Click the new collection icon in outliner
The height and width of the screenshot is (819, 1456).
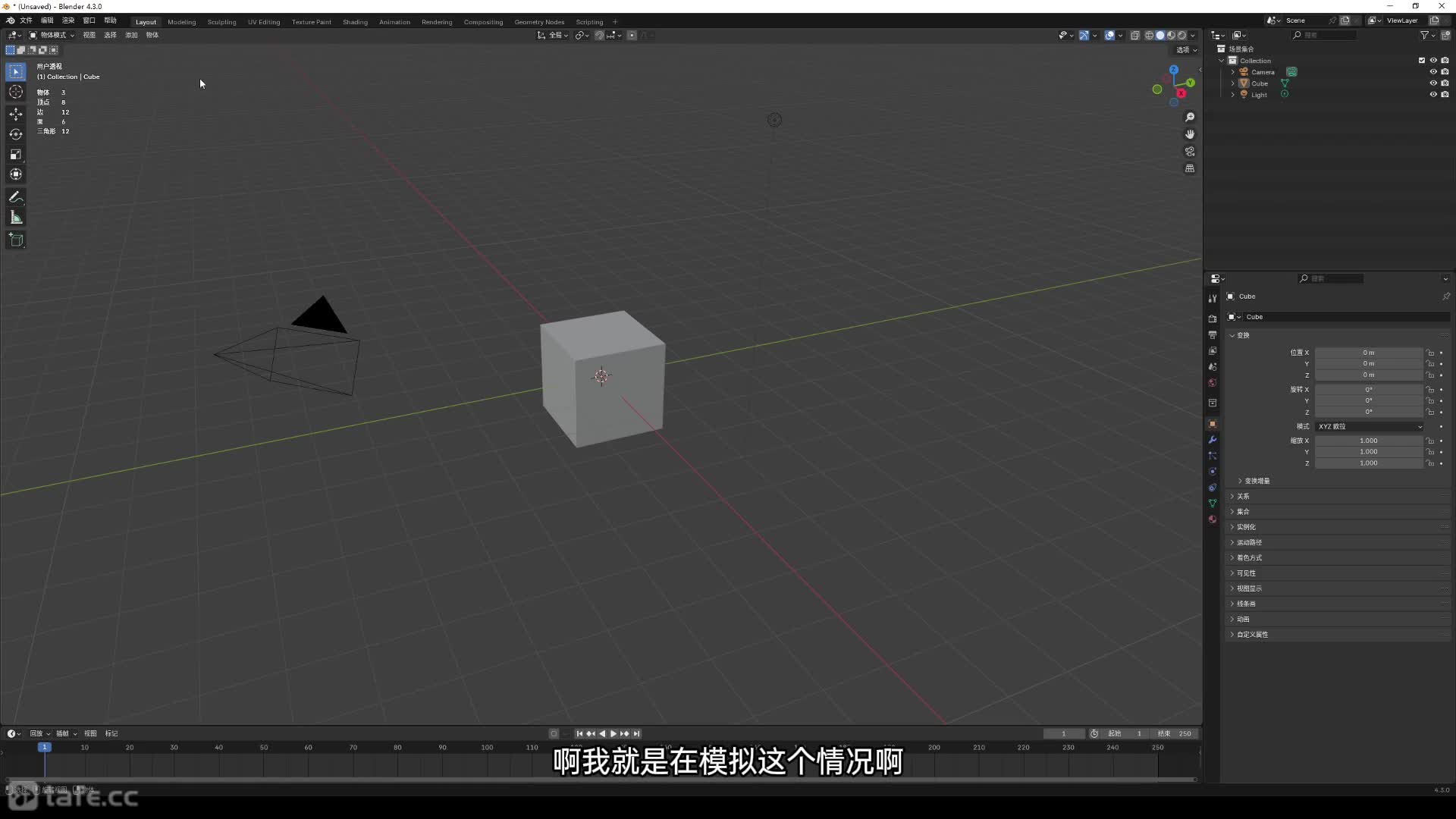(1445, 35)
